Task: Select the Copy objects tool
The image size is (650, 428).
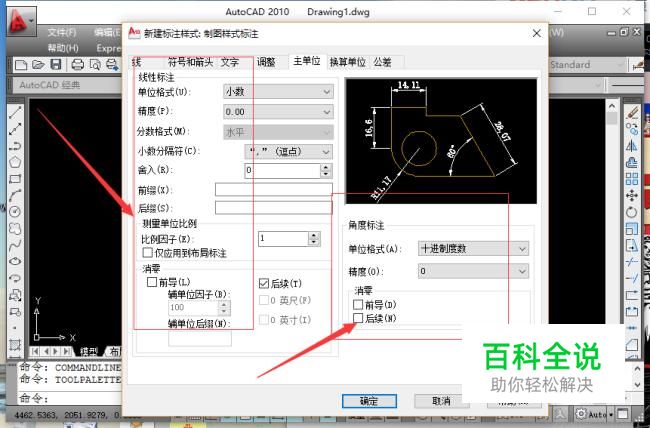Action: pos(632,129)
